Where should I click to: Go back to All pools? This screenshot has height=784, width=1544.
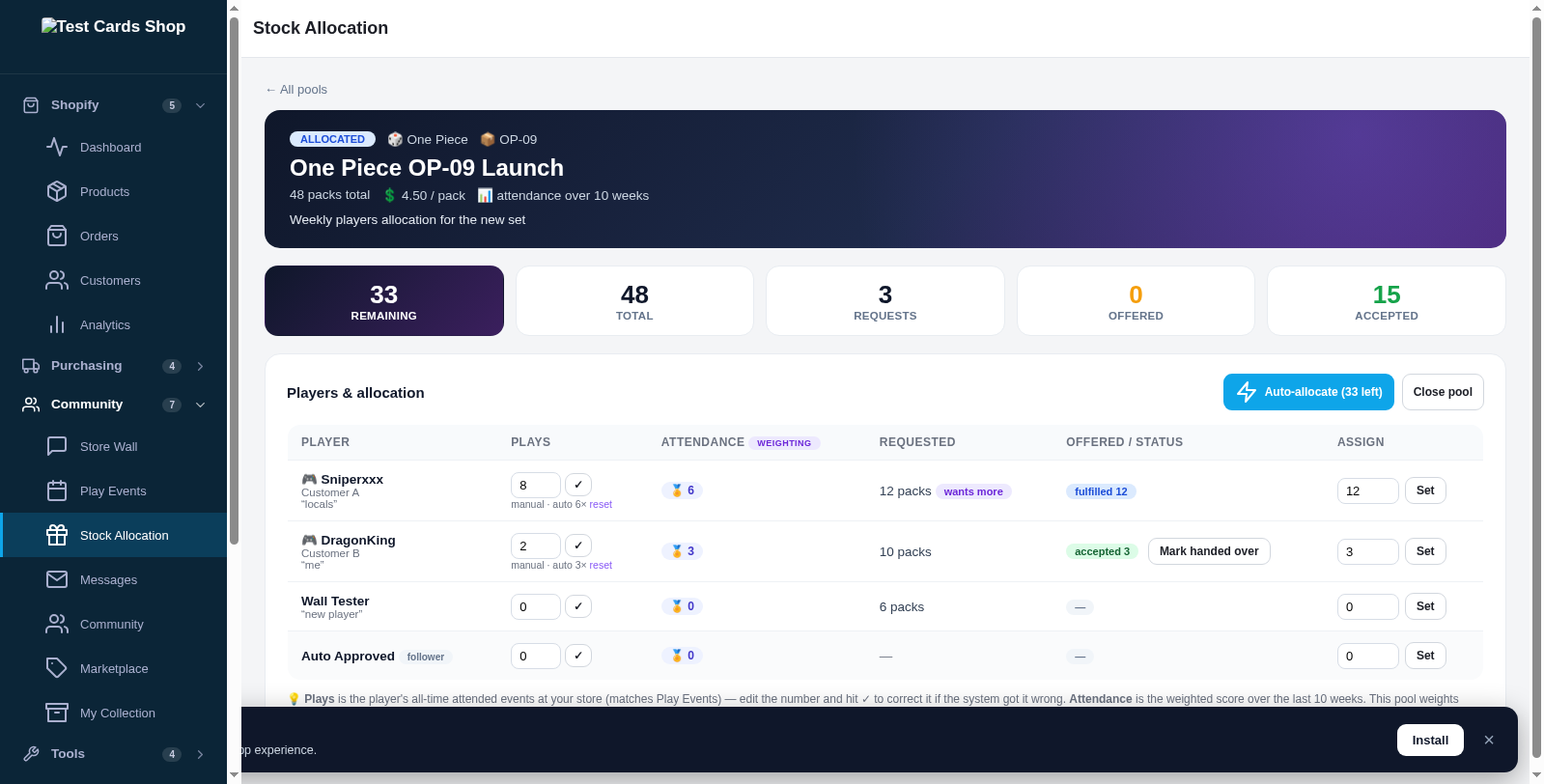click(296, 90)
